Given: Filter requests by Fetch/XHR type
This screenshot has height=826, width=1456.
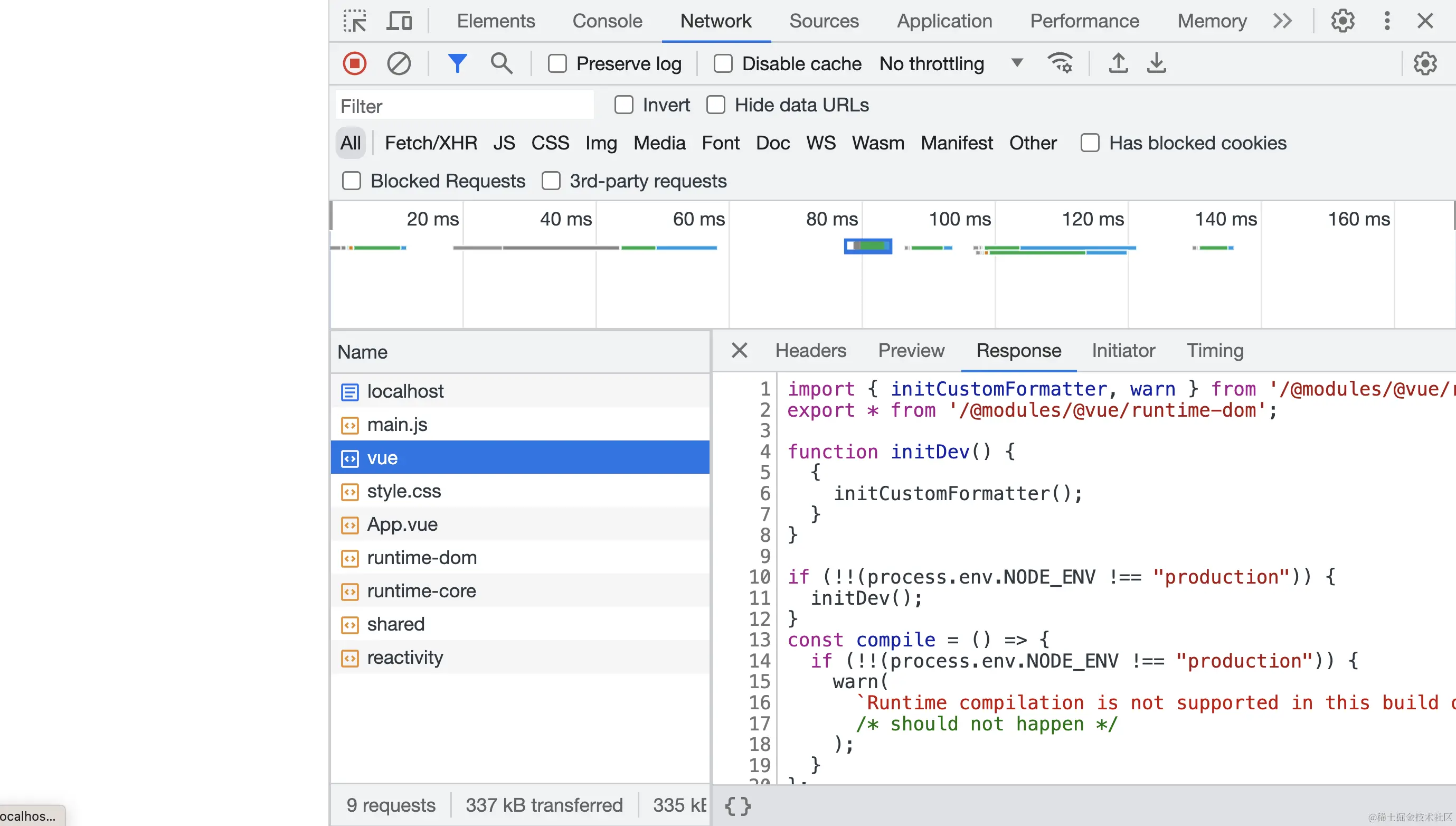Looking at the screenshot, I should (431, 143).
